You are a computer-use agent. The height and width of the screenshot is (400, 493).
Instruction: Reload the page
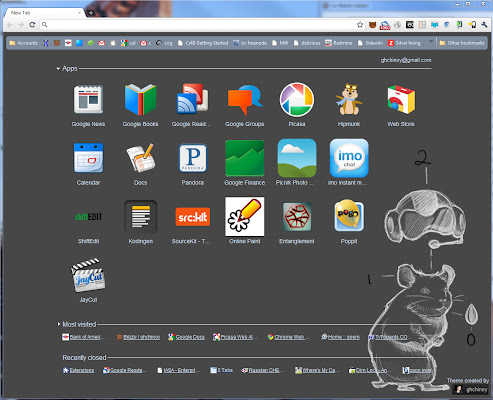[x=32, y=25]
